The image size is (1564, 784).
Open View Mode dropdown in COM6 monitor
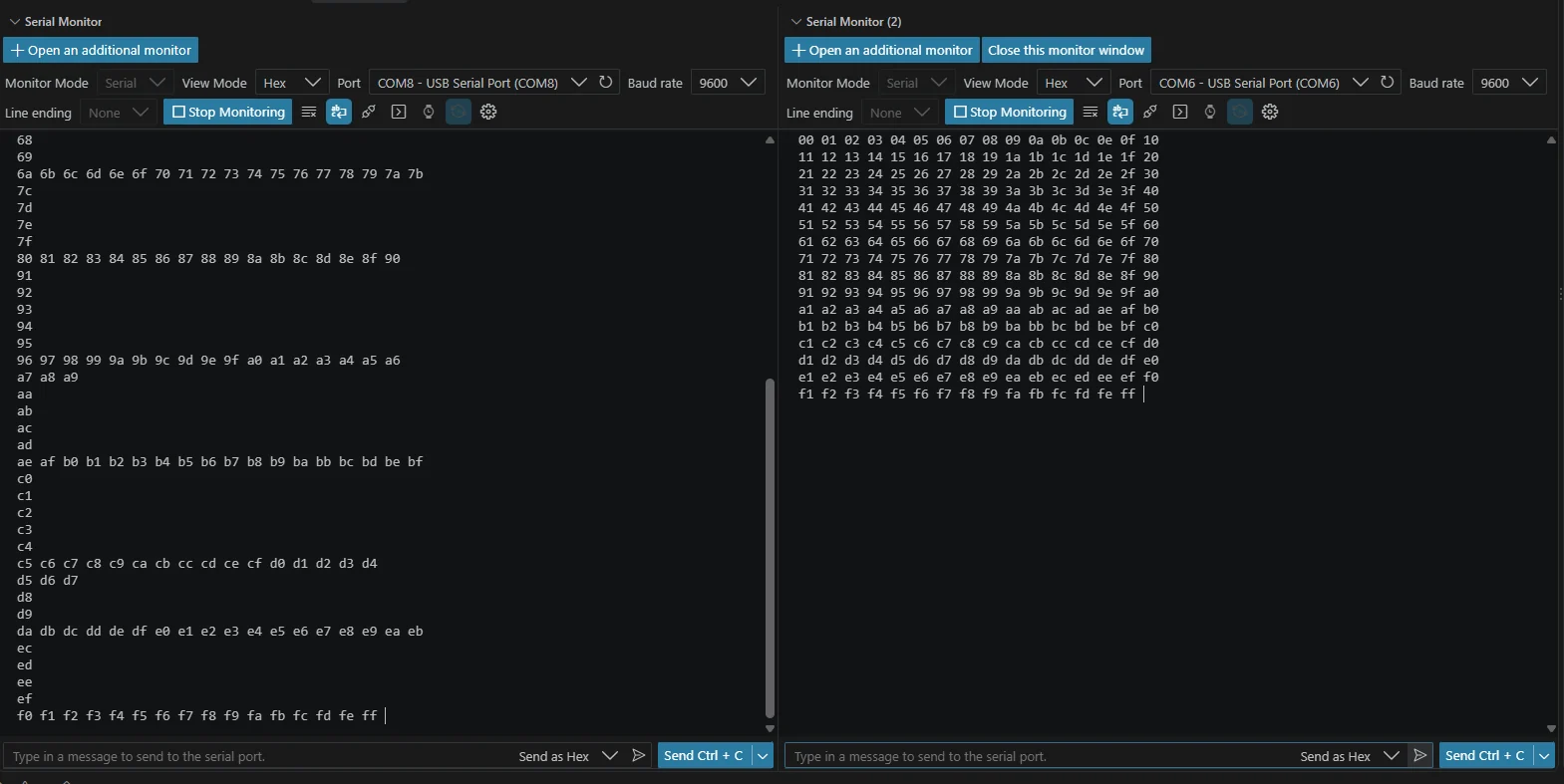pos(1074,83)
